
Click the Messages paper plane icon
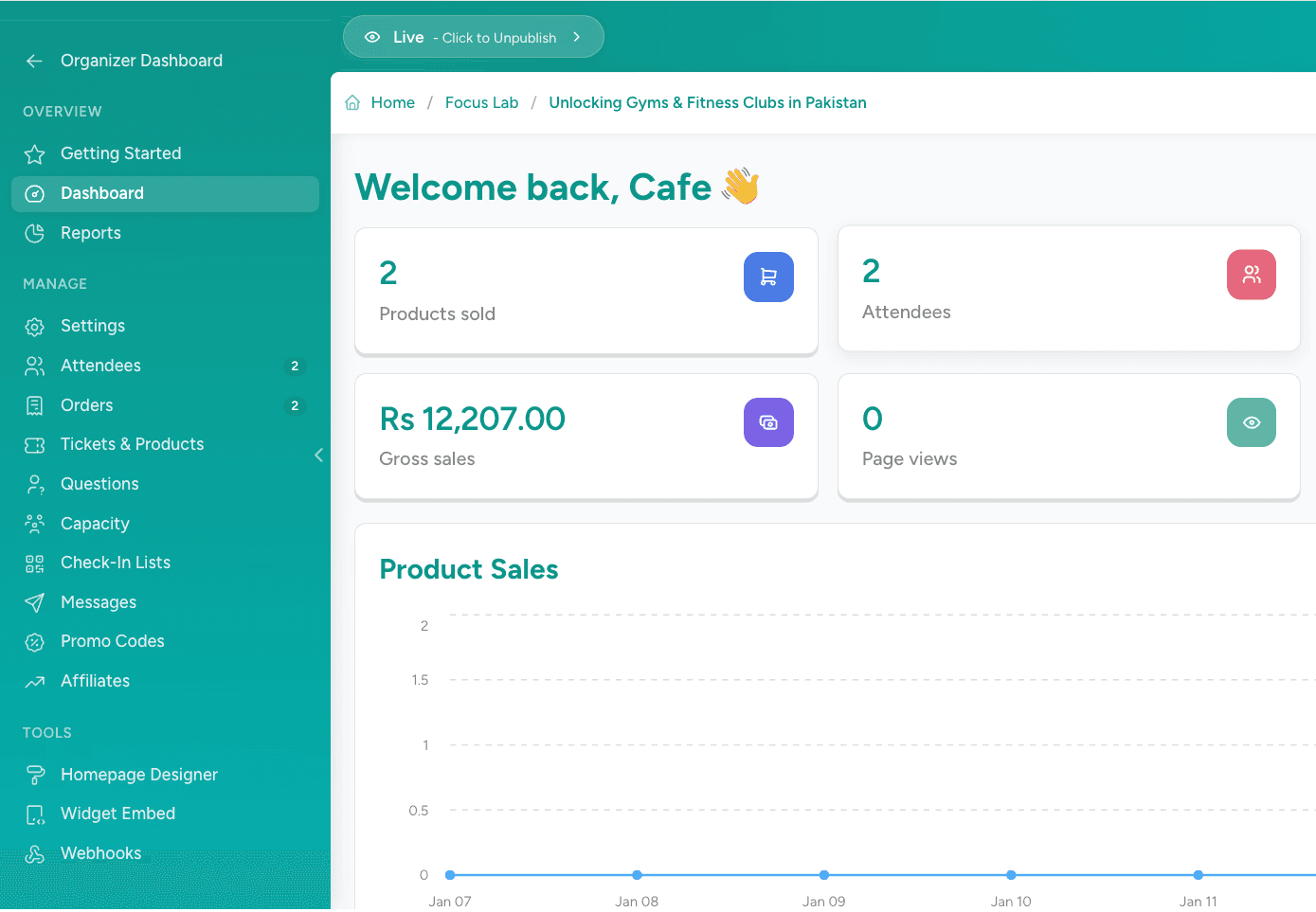[x=35, y=602]
